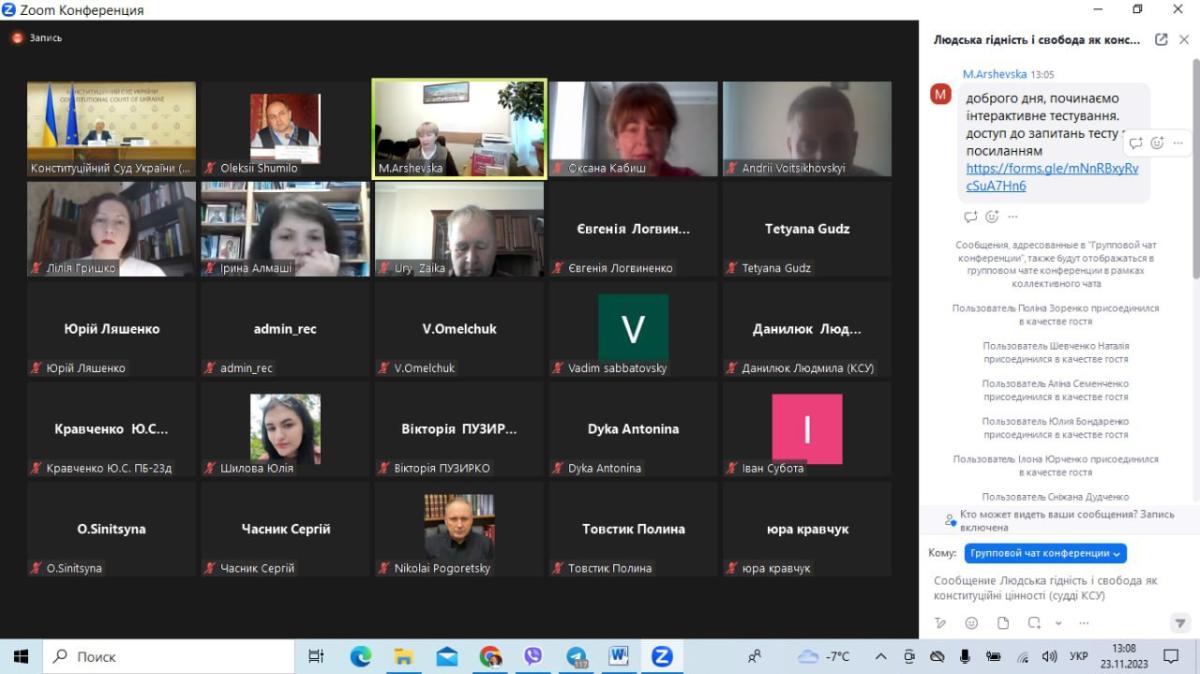The height and width of the screenshot is (674, 1200).
Task: Show hidden system tray icons chevron
Action: tap(881, 656)
